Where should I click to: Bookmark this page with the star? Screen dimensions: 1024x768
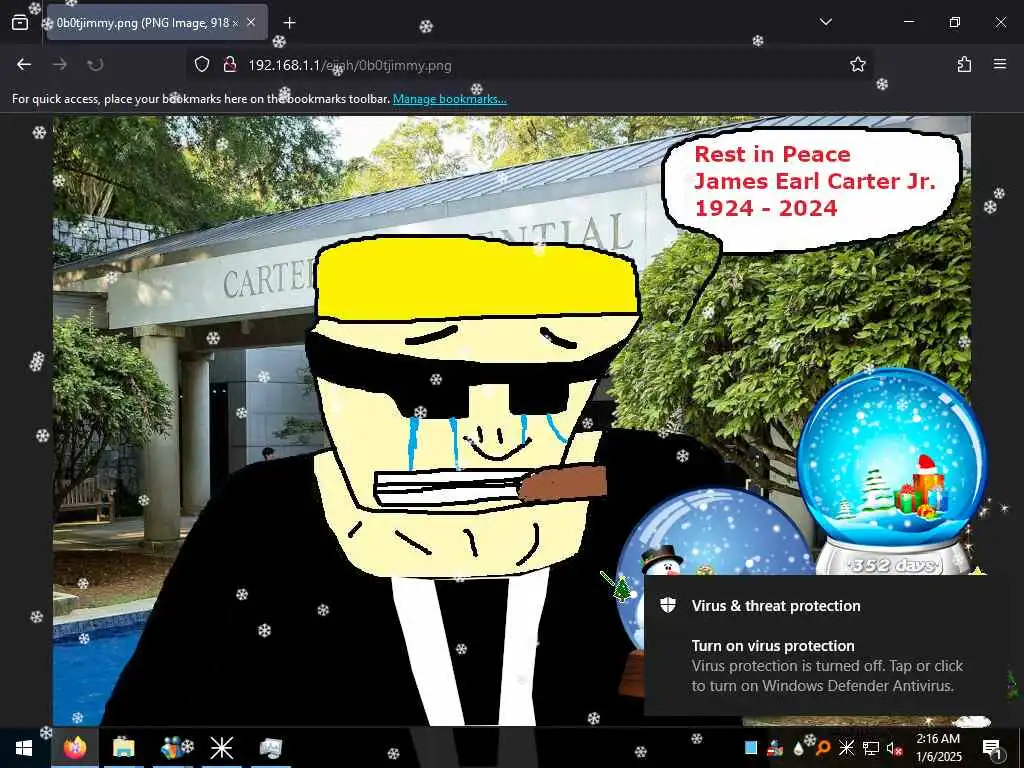coord(857,65)
